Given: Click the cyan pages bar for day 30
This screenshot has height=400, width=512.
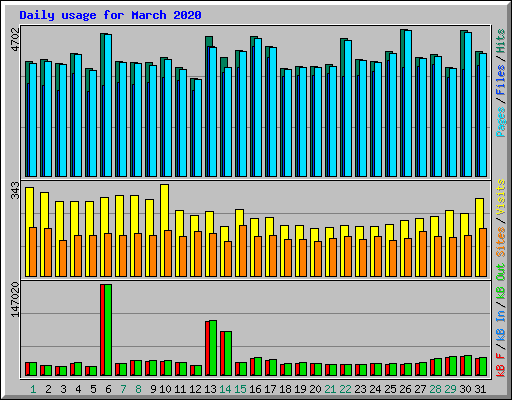Looking at the screenshot, I should tap(468, 104).
